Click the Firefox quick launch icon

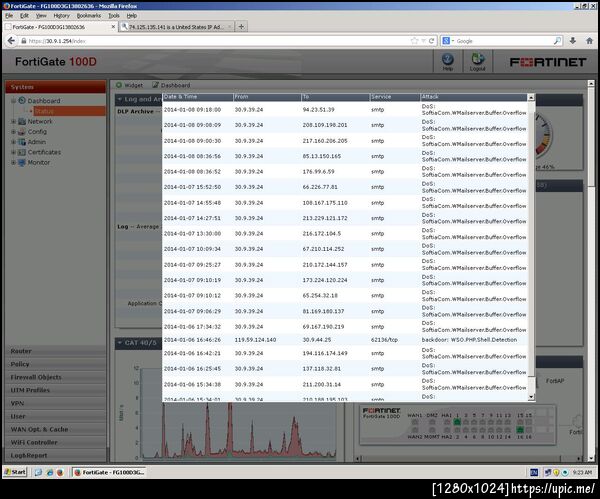60,472
